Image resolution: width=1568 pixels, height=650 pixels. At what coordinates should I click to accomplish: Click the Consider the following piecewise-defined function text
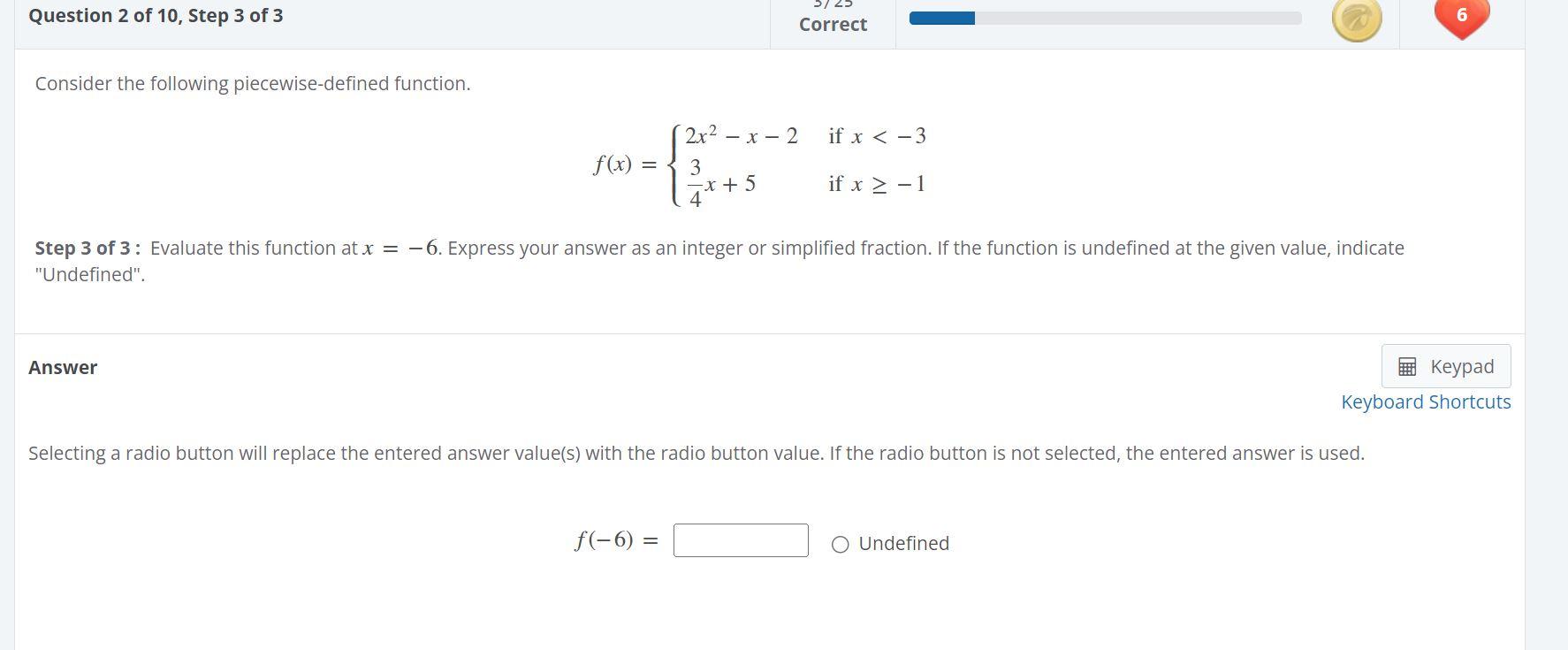click(252, 83)
